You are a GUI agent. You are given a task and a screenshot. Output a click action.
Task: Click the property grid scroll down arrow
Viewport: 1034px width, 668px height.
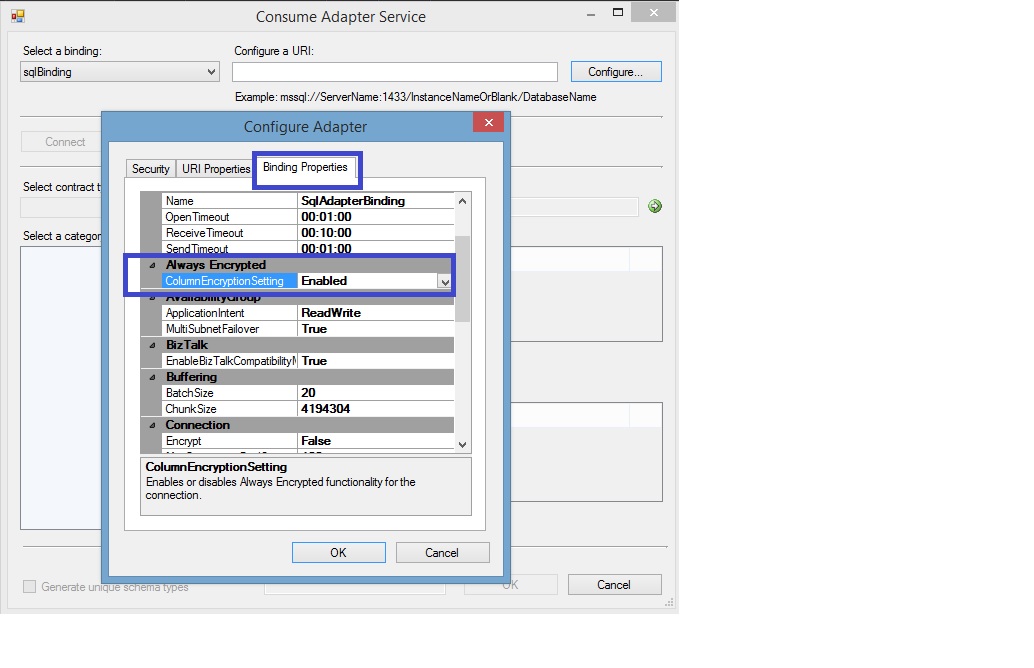[x=462, y=444]
